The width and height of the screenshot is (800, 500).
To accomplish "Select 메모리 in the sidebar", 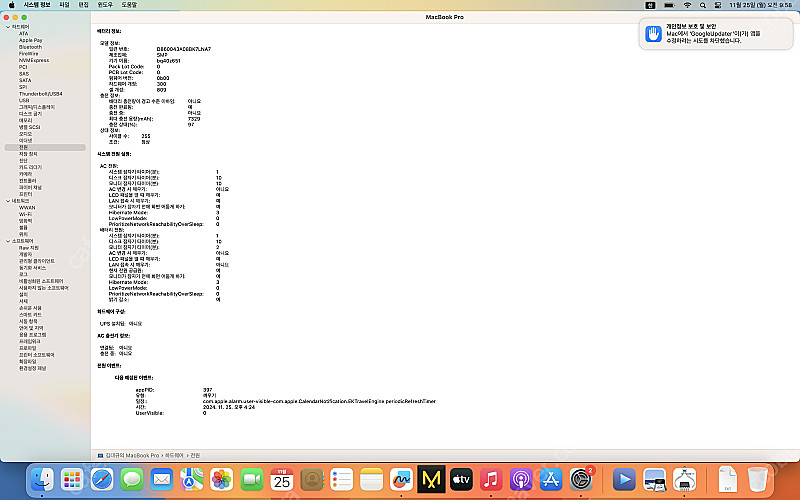I will [26, 121].
